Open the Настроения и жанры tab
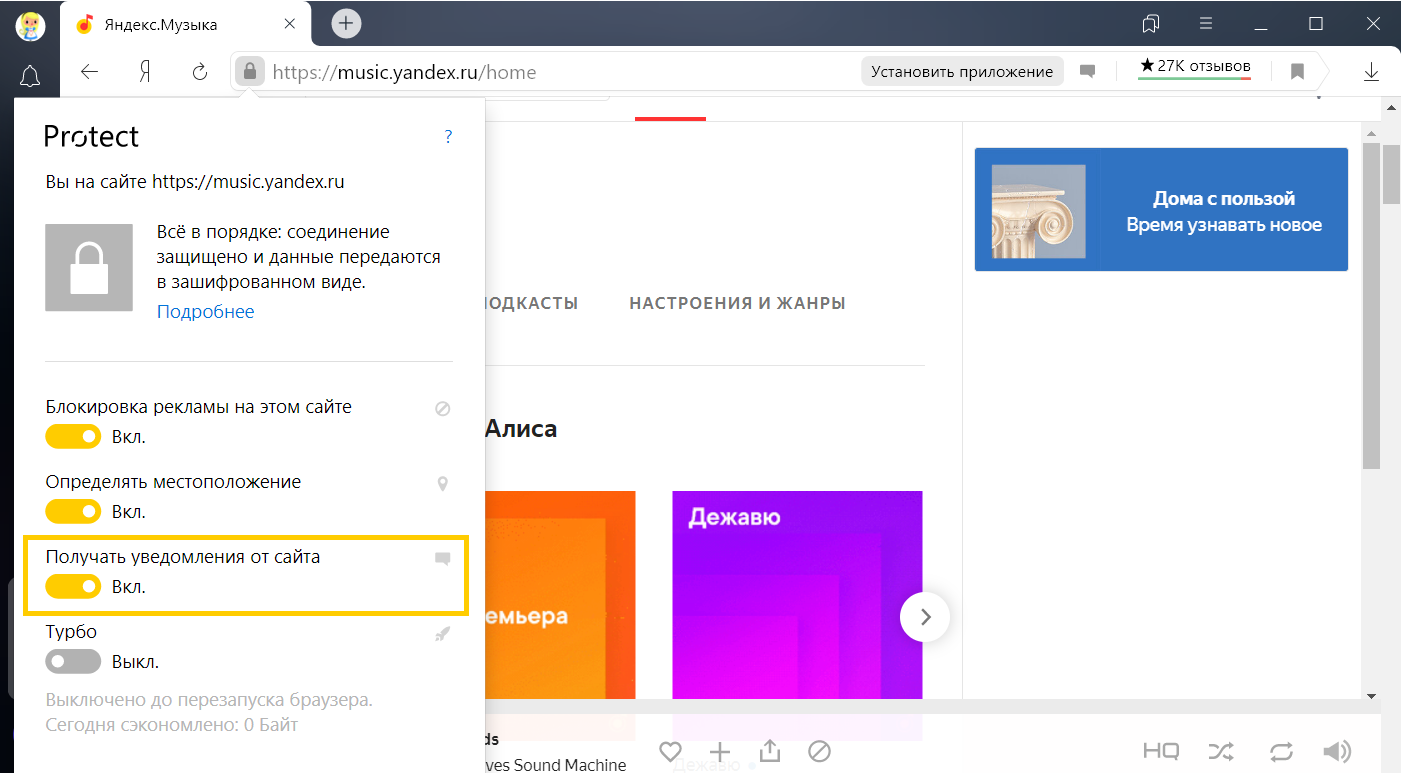The width and height of the screenshot is (1401, 773). click(x=737, y=303)
